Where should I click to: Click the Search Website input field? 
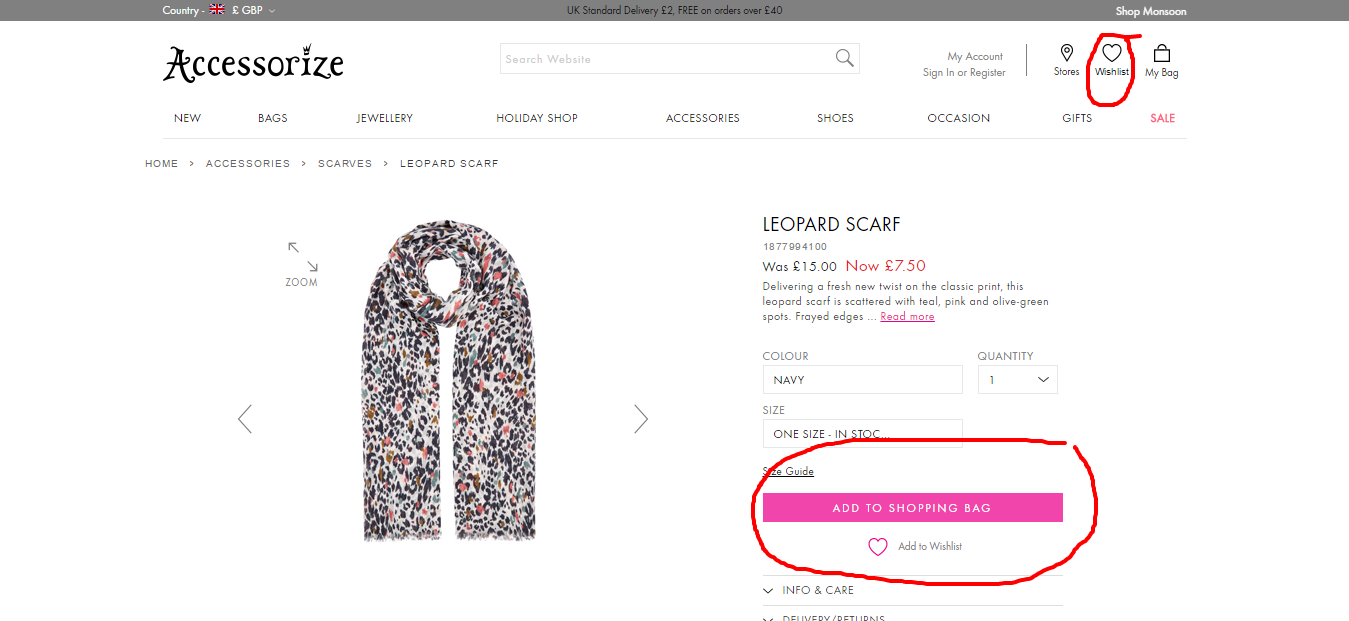click(x=665, y=59)
